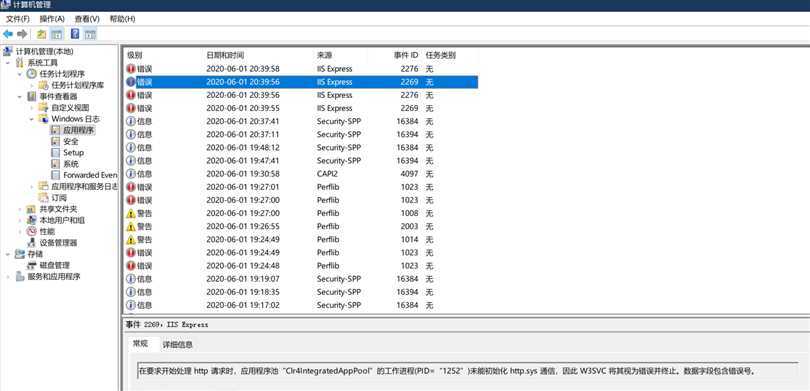
Task: Expand the 应用程序和服务日志 node arrow
Action: tap(32, 186)
